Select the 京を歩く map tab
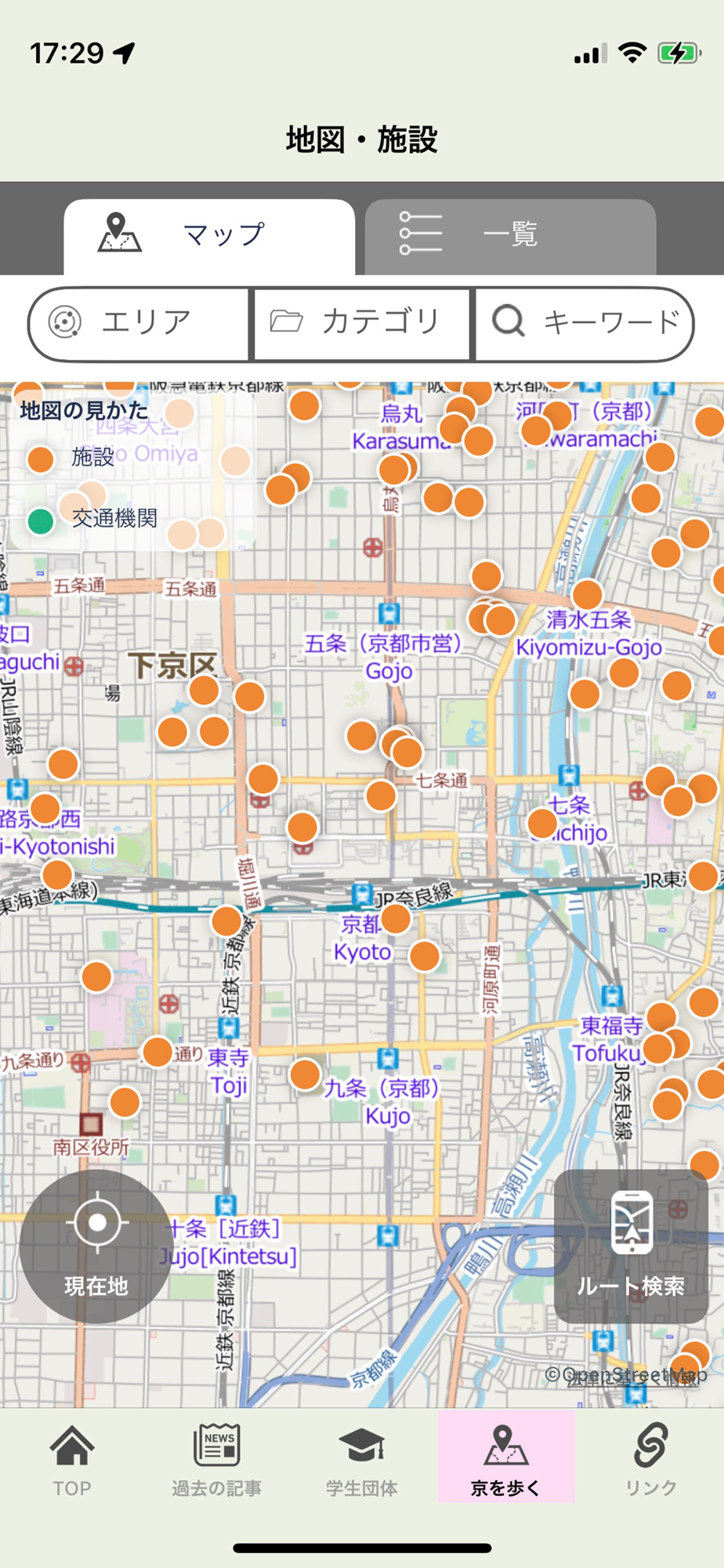This screenshot has width=724, height=1568. 506,1457
